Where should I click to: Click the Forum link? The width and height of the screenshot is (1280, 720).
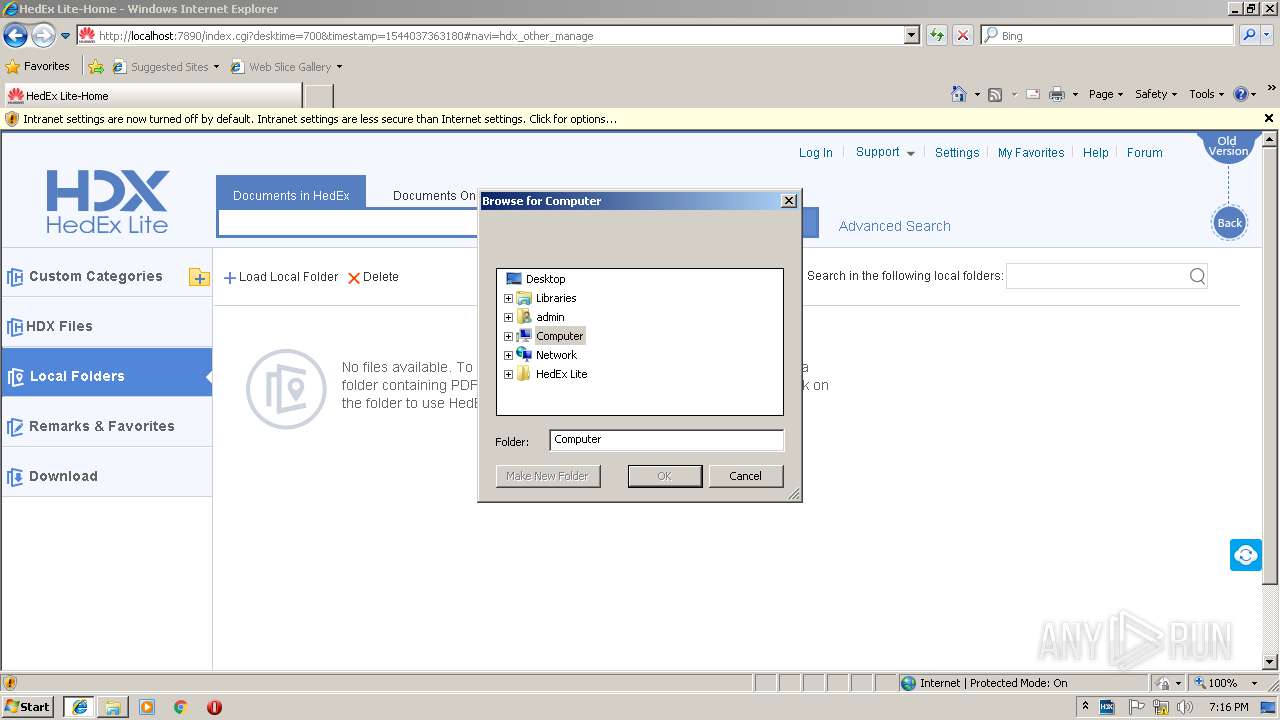[x=1144, y=153]
